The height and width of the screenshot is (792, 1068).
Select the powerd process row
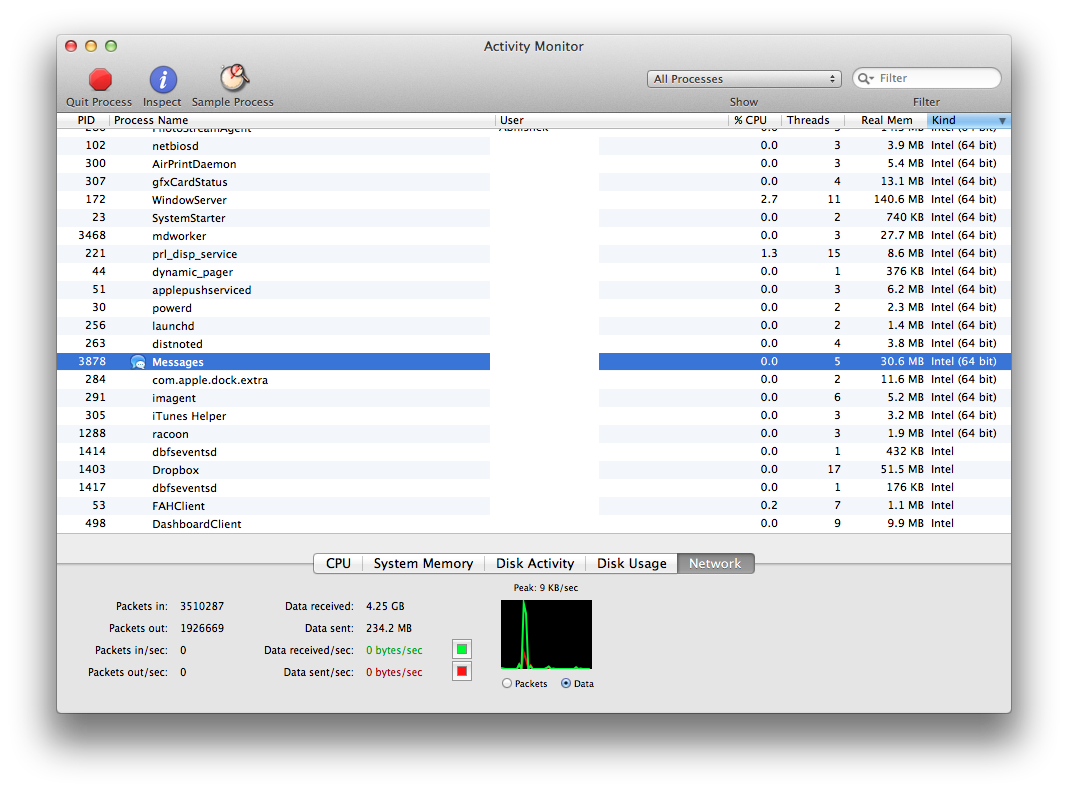(533, 308)
